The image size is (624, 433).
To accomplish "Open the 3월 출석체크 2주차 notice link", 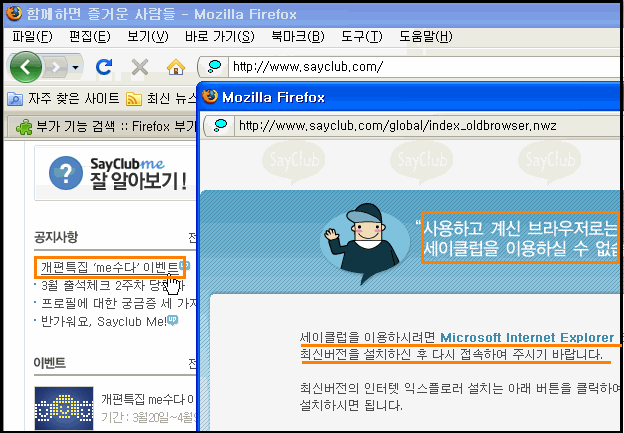I will click(x=112, y=286).
